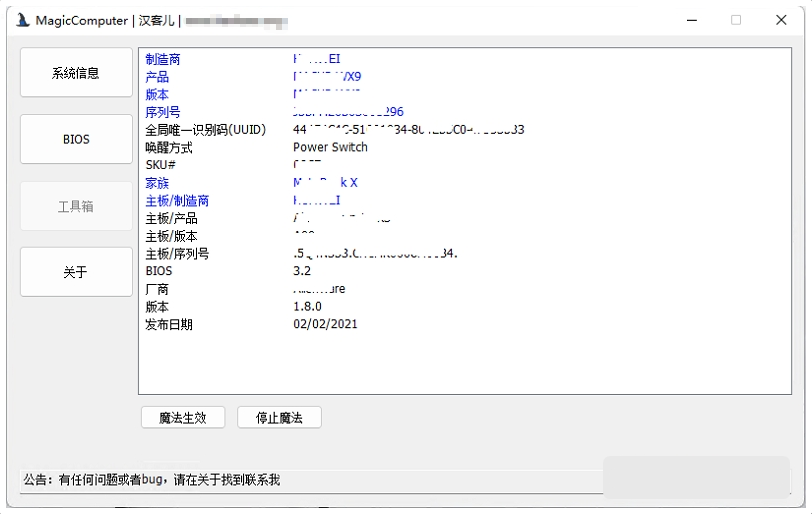The image size is (812, 514).
Task: Click the Power Switch value
Action: point(330,147)
